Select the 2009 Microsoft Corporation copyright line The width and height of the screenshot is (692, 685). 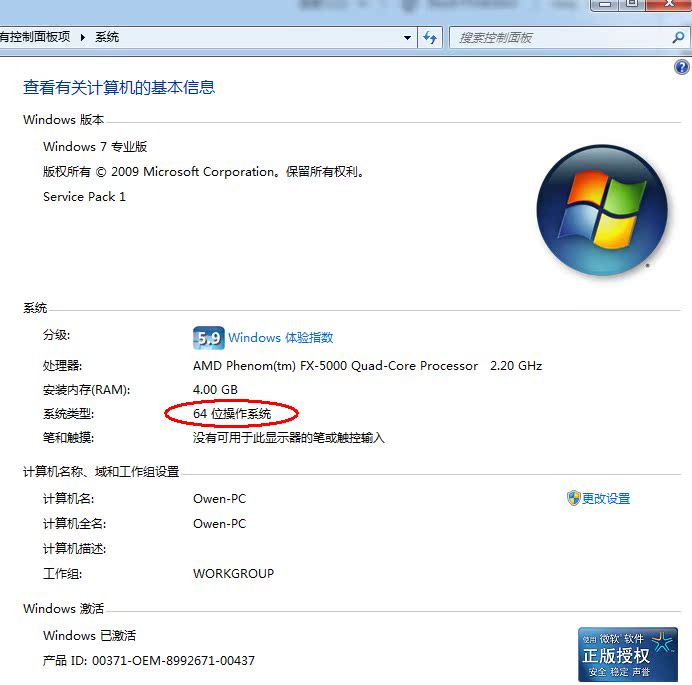(204, 172)
